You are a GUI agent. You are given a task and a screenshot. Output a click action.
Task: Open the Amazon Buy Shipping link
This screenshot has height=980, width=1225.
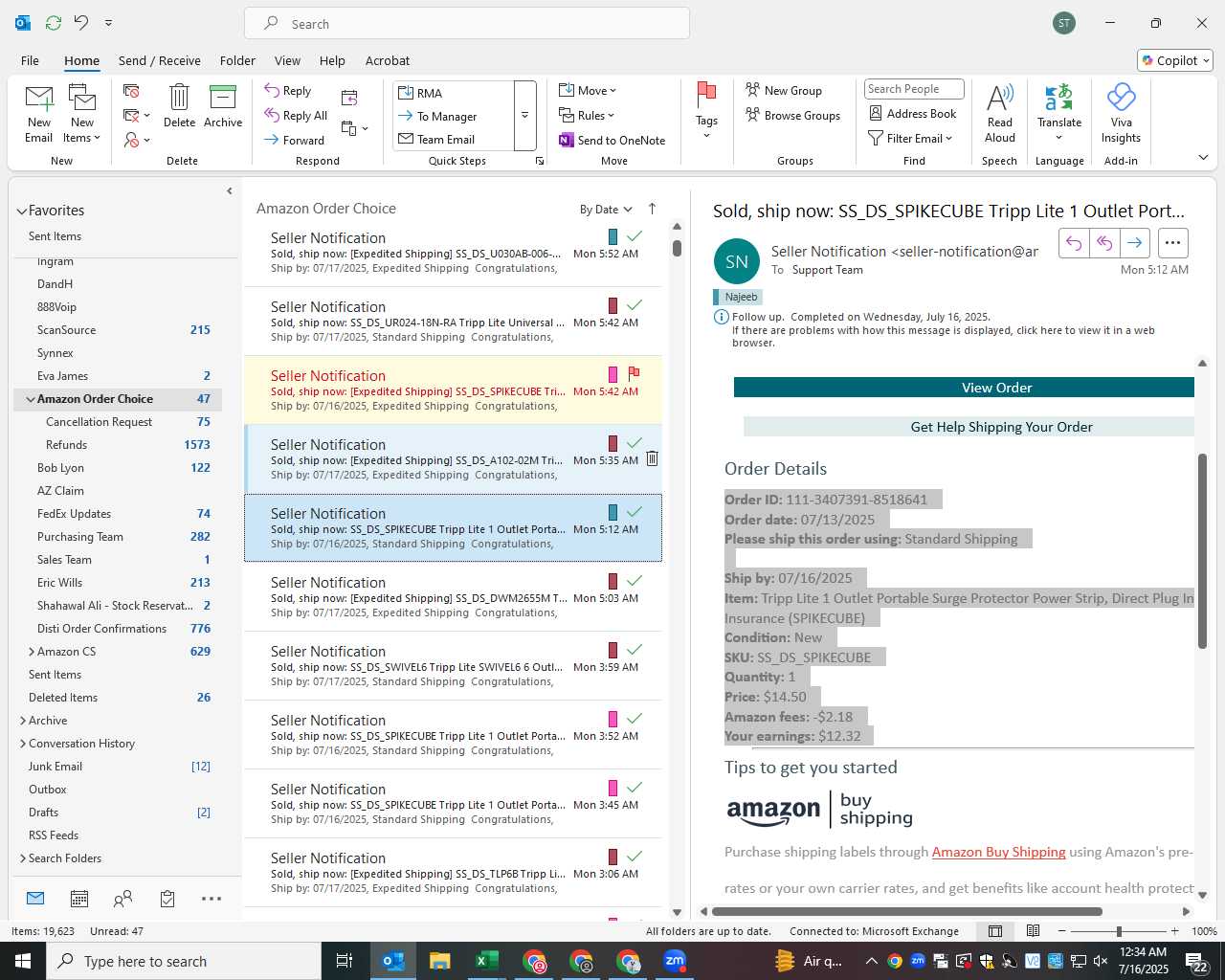coord(998,852)
